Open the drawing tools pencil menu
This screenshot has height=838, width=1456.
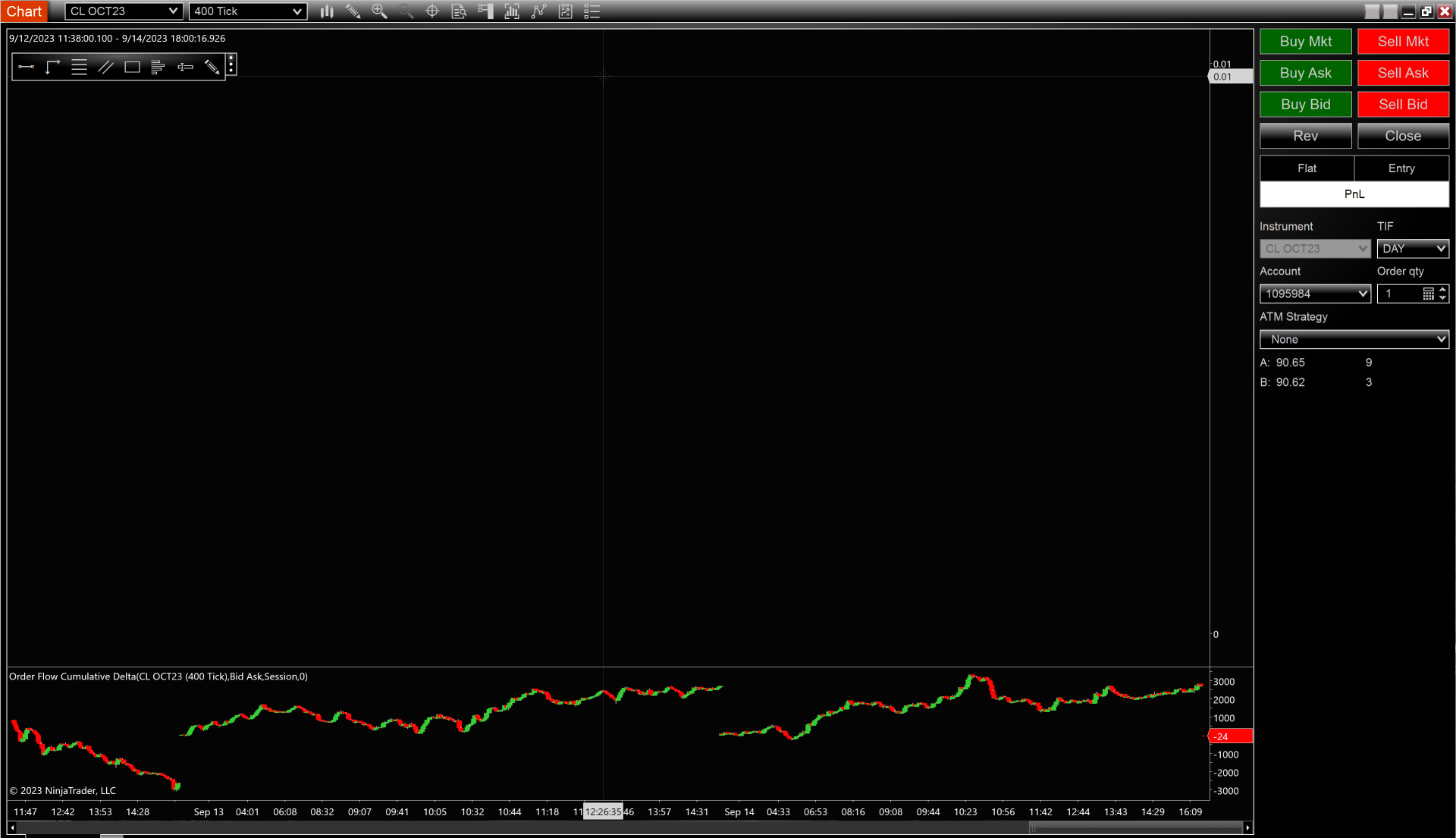[353, 11]
